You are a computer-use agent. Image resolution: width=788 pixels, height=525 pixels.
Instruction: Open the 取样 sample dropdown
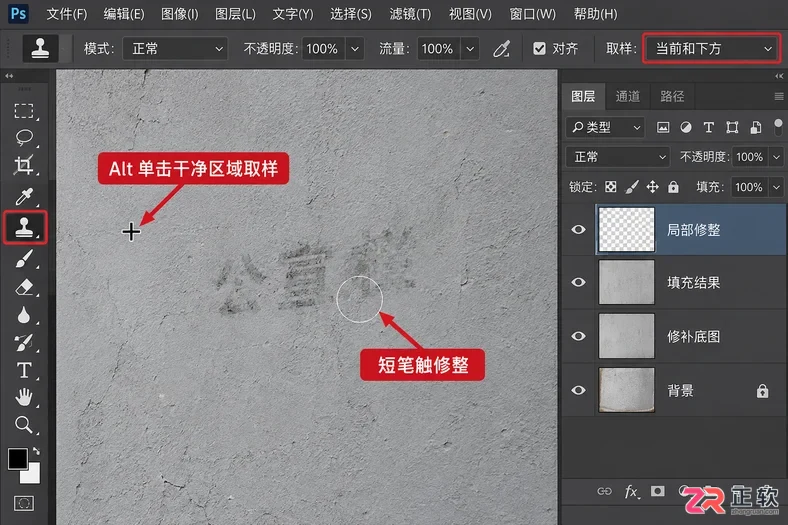point(711,49)
